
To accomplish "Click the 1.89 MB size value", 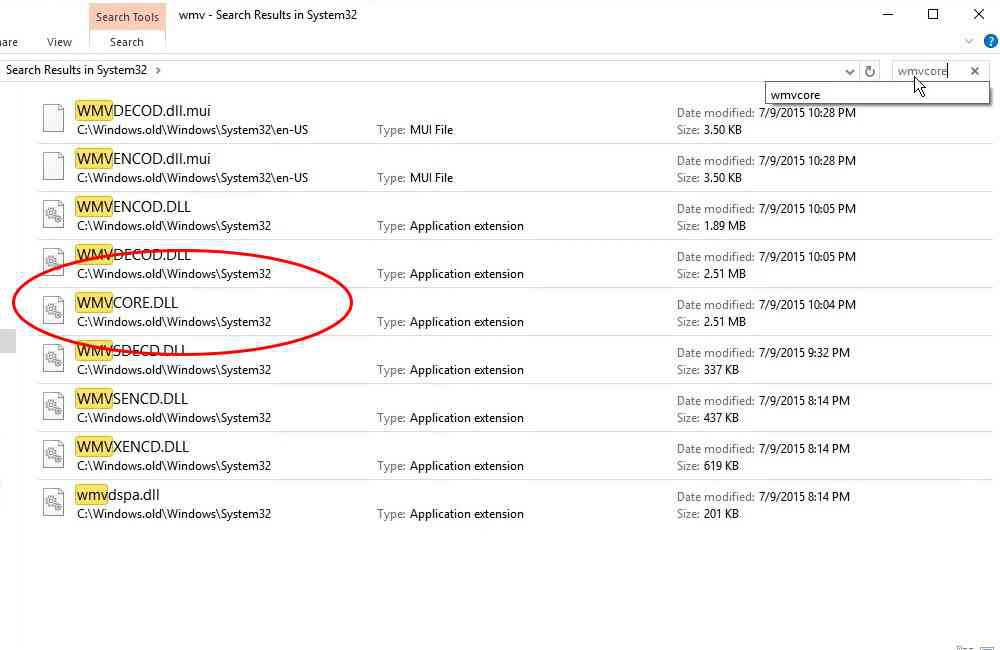I will (724, 226).
